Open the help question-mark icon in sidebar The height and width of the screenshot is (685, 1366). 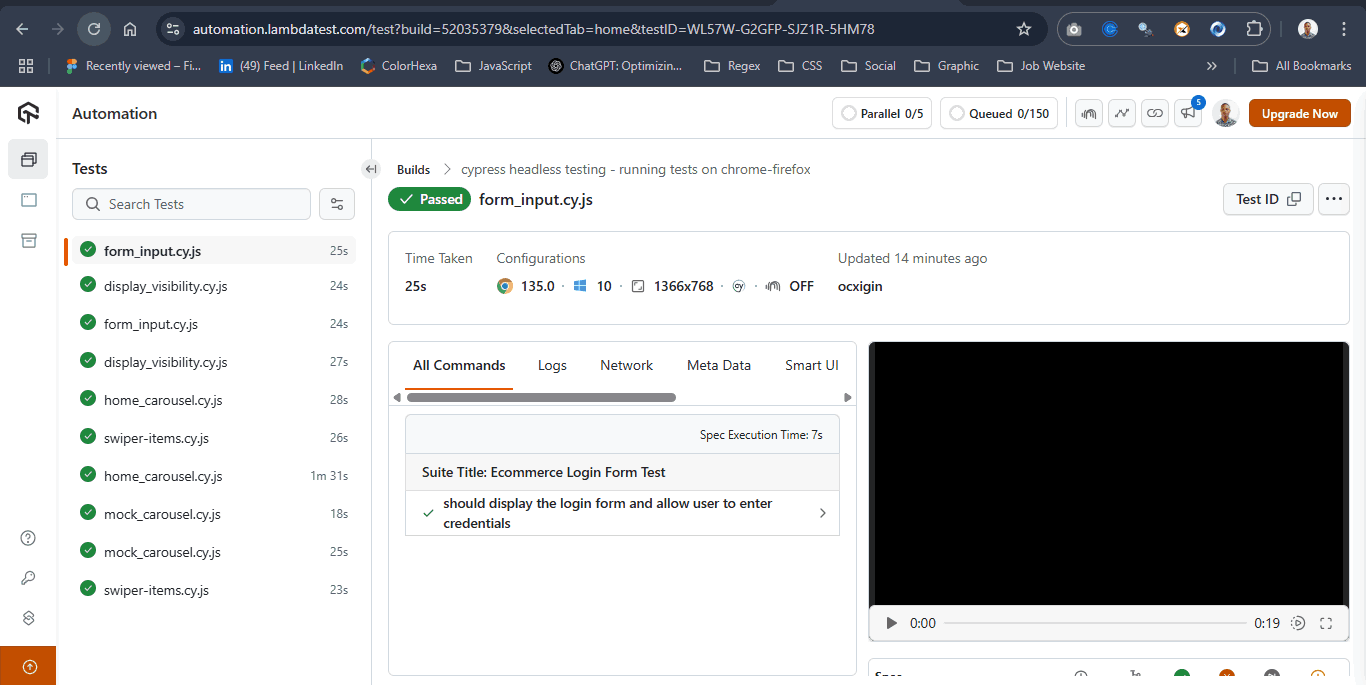(27, 537)
